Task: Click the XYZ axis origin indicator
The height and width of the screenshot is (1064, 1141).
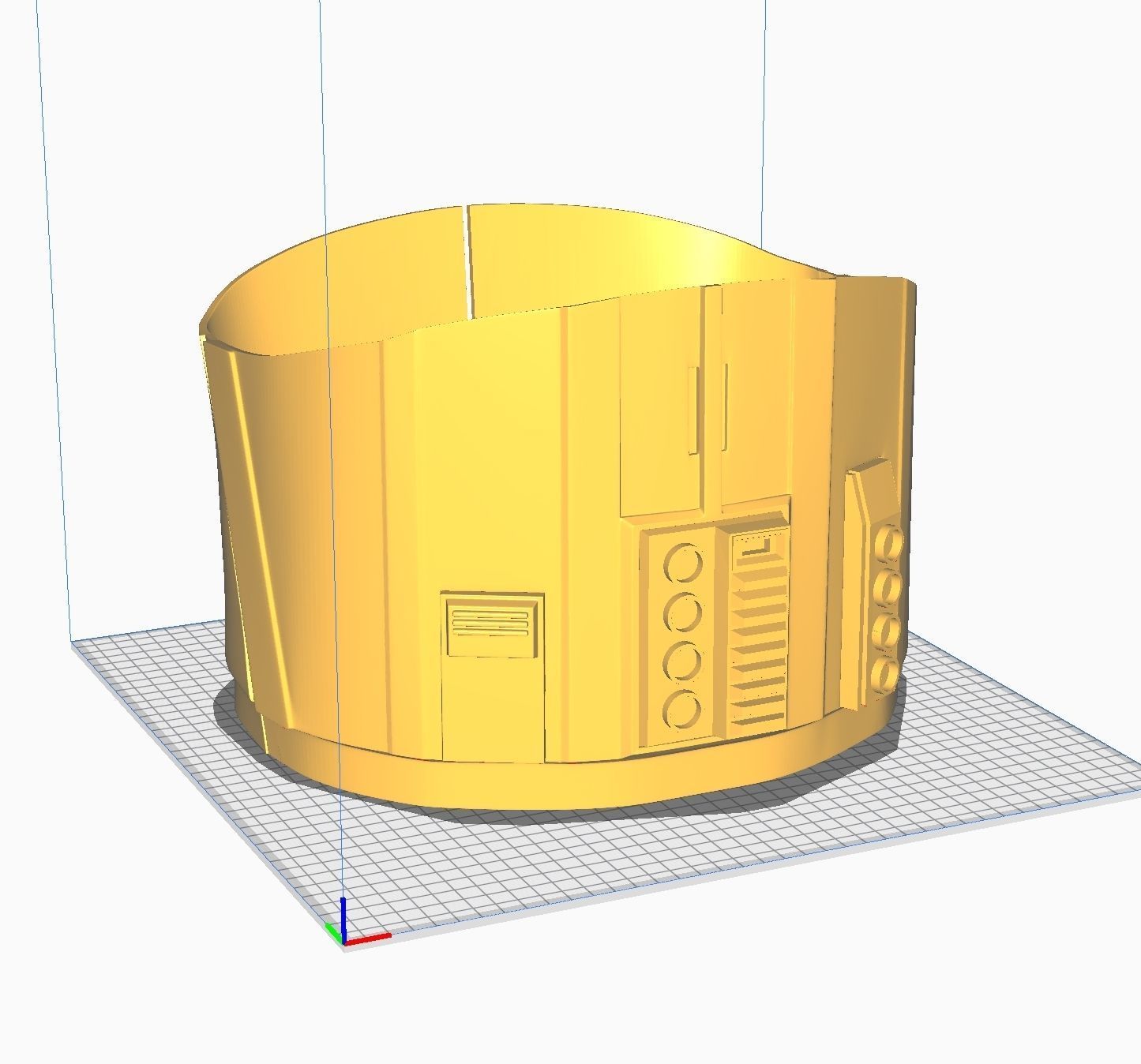Action: coord(357,922)
